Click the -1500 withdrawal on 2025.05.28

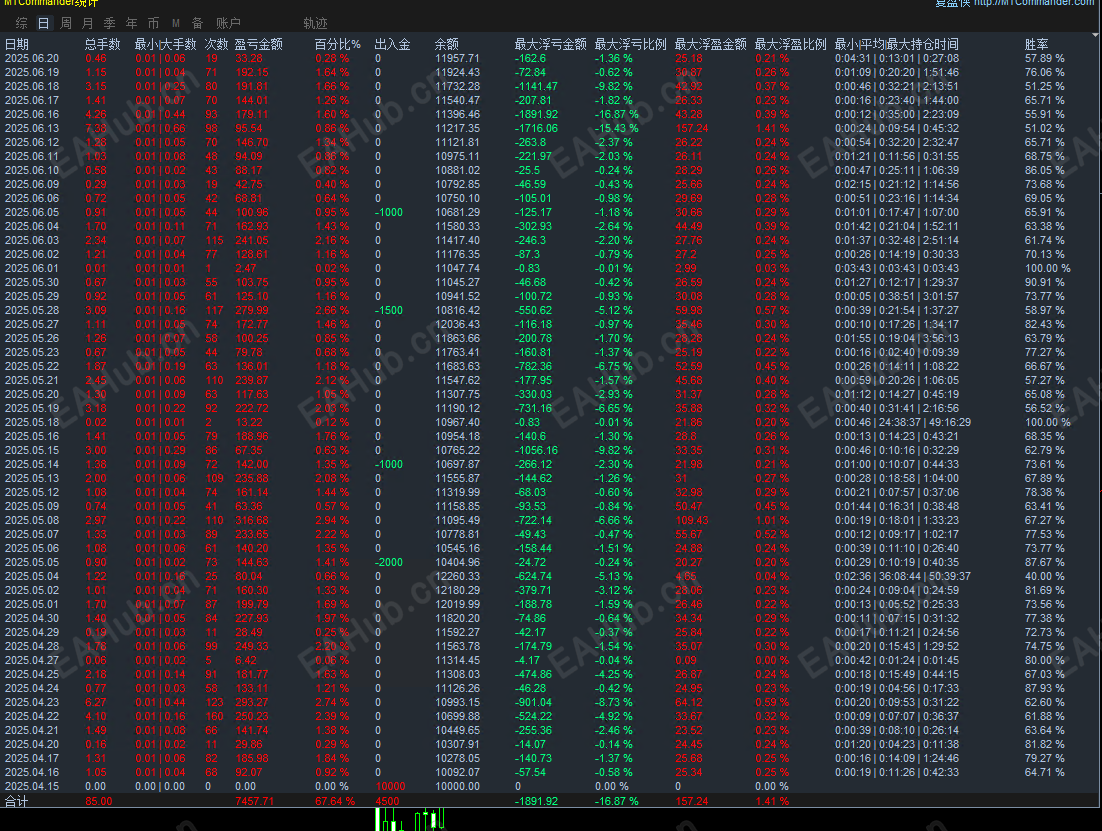pyautogui.click(x=389, y=311)
